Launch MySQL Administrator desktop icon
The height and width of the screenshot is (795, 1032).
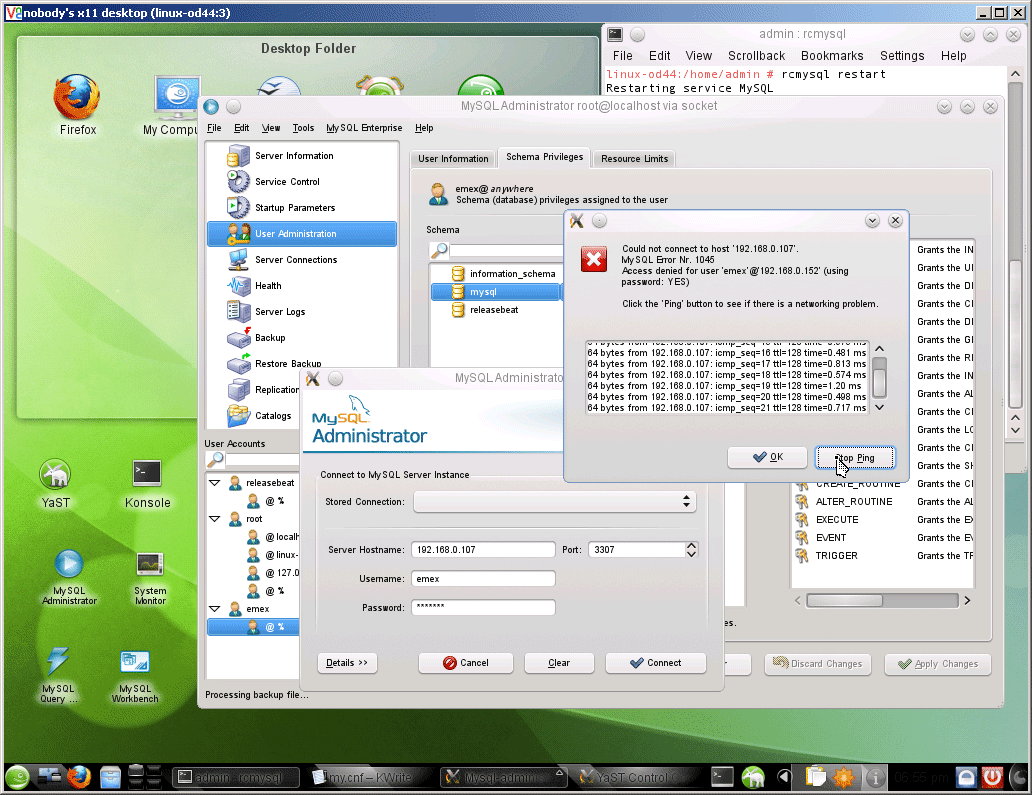(69, 577)
